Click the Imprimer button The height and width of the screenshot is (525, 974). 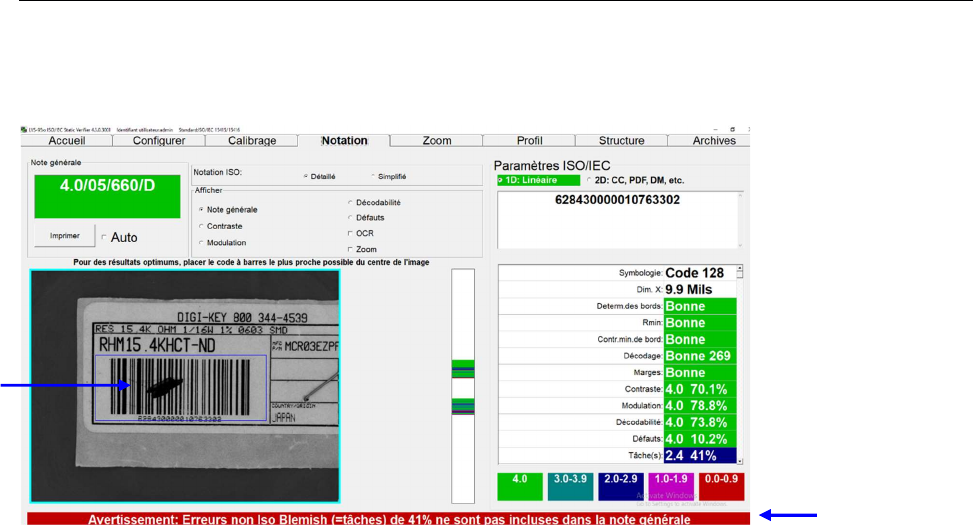(65, 235)
